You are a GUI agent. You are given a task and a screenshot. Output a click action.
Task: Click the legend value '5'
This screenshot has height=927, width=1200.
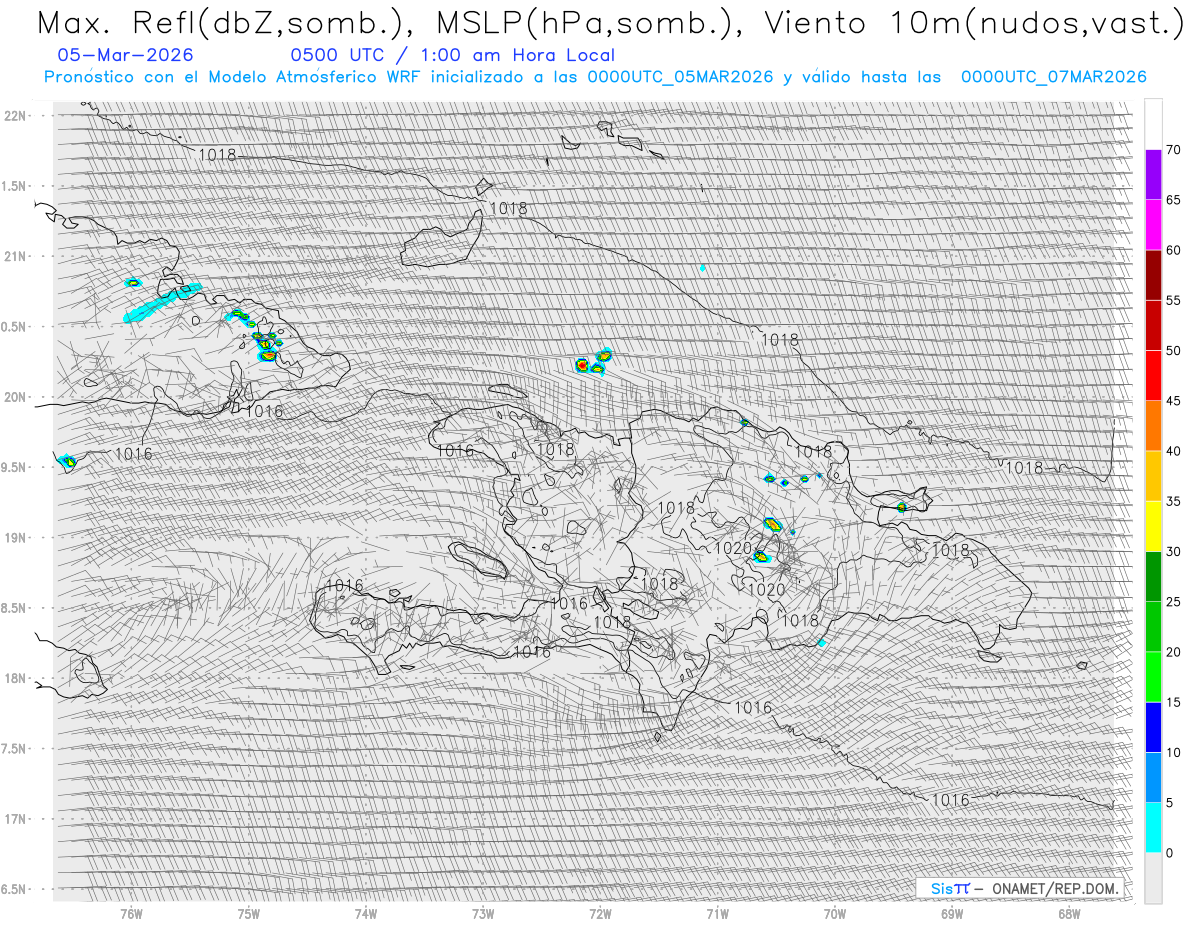pyautogui.click(x=1169, y=802)
